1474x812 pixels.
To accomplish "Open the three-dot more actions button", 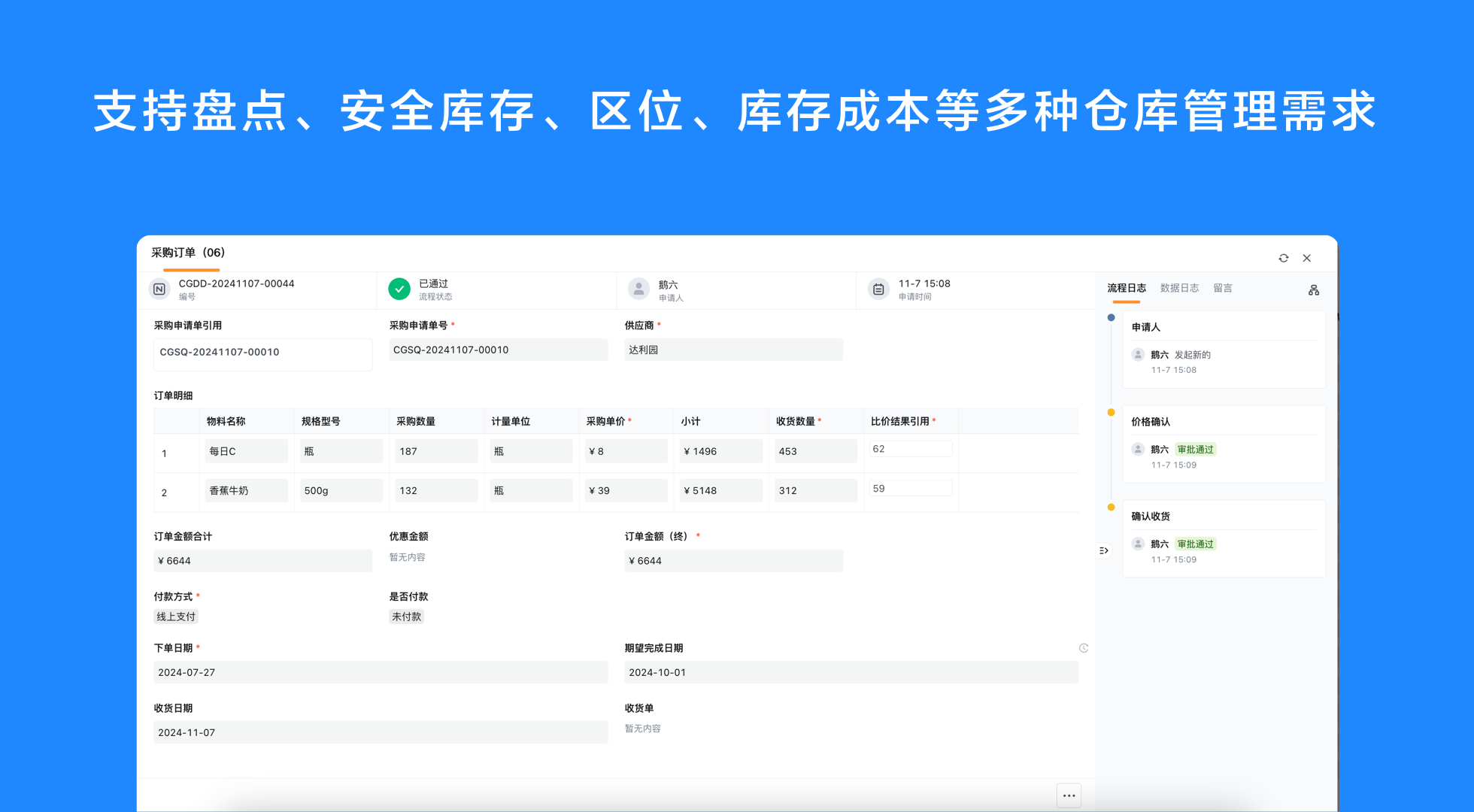I will click(x=1069, y=795).
